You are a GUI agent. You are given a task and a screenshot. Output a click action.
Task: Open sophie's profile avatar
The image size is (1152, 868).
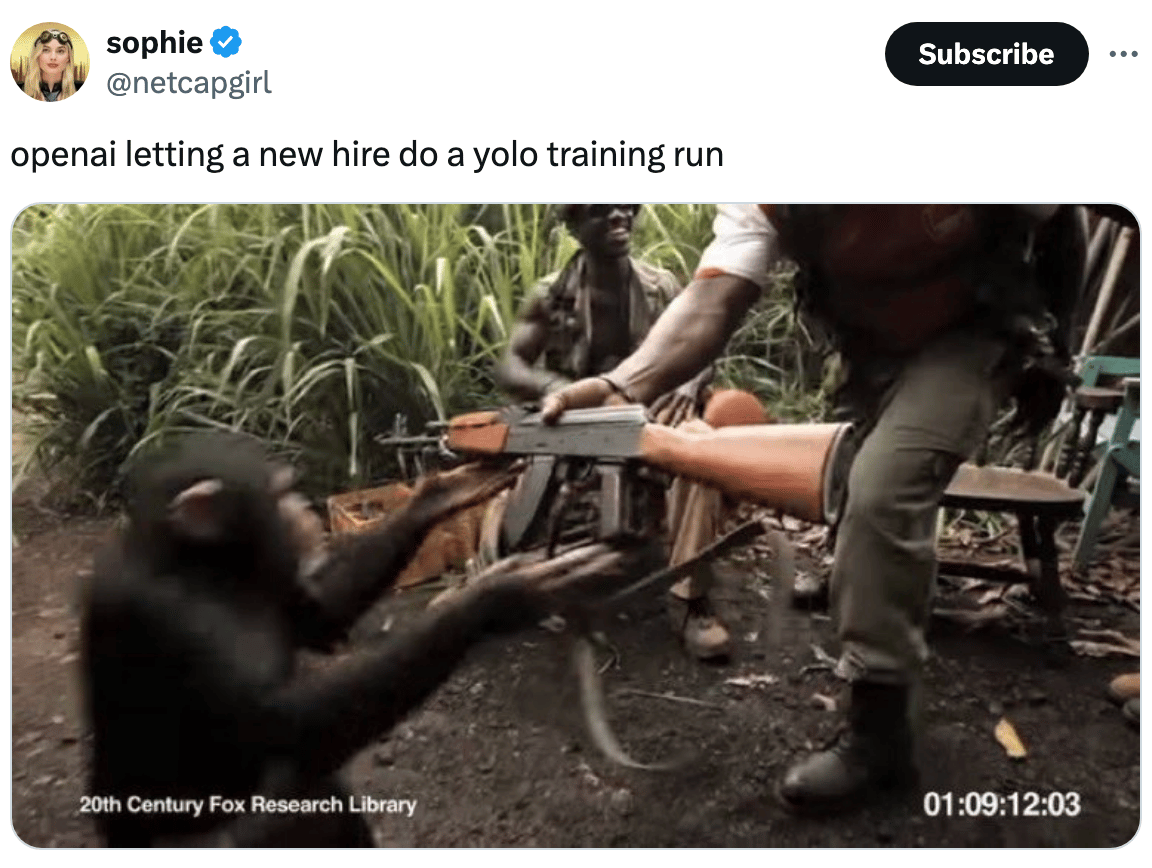49,61
